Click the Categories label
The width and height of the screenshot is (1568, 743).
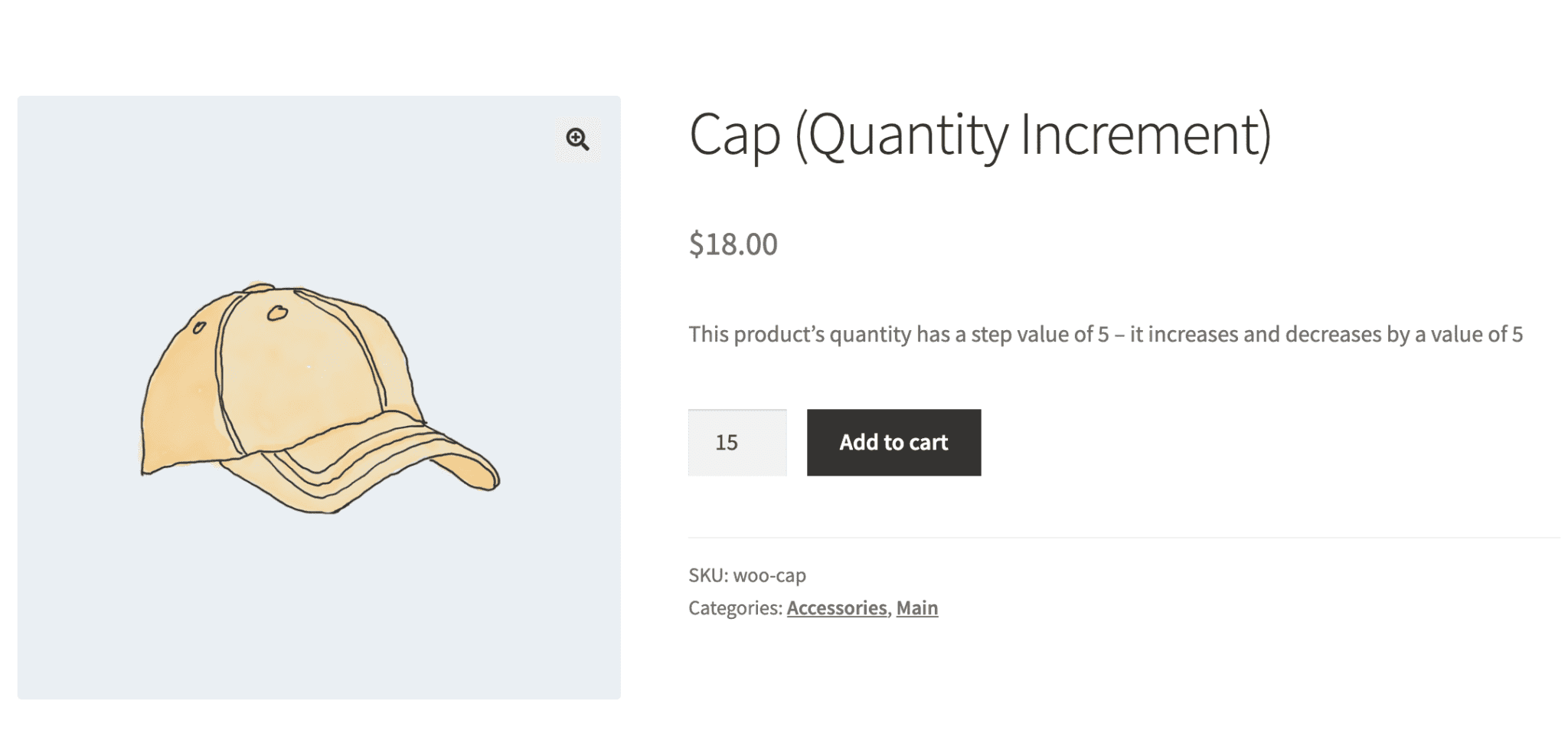[732, 607]
